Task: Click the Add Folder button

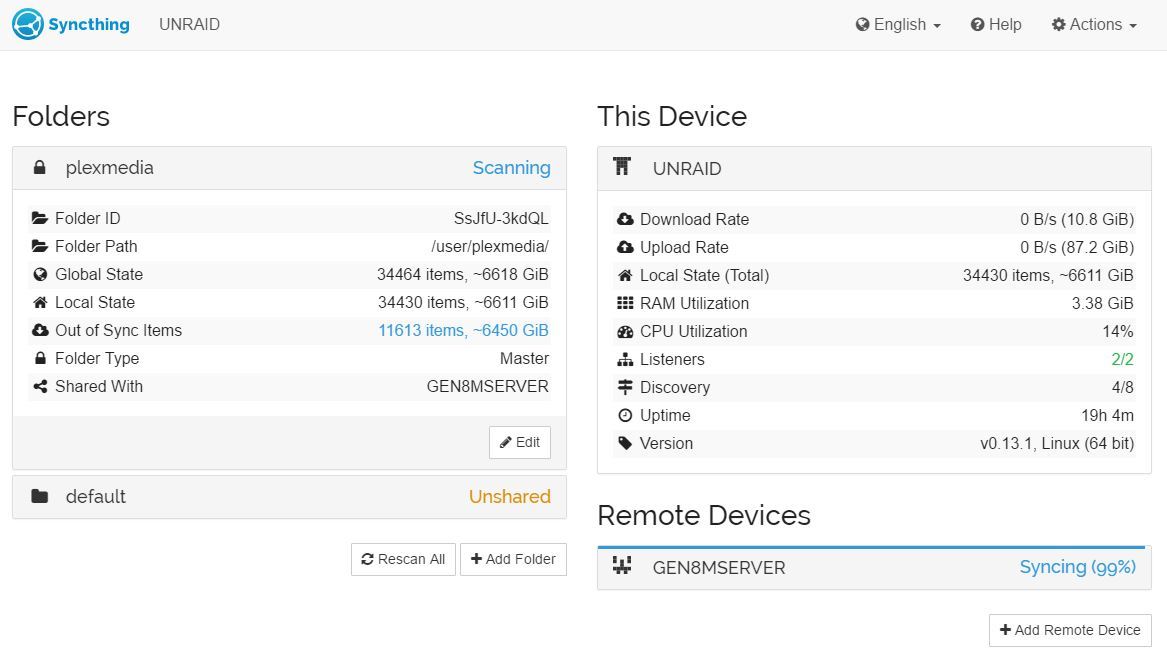Action: click(x=514, y=559)
